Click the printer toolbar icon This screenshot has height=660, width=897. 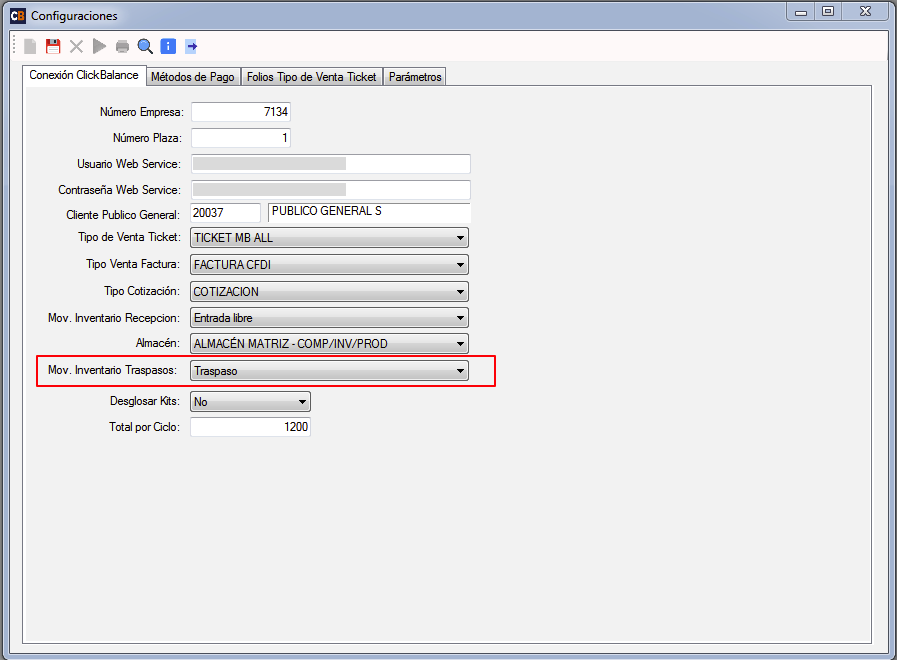tap(122, 46)
